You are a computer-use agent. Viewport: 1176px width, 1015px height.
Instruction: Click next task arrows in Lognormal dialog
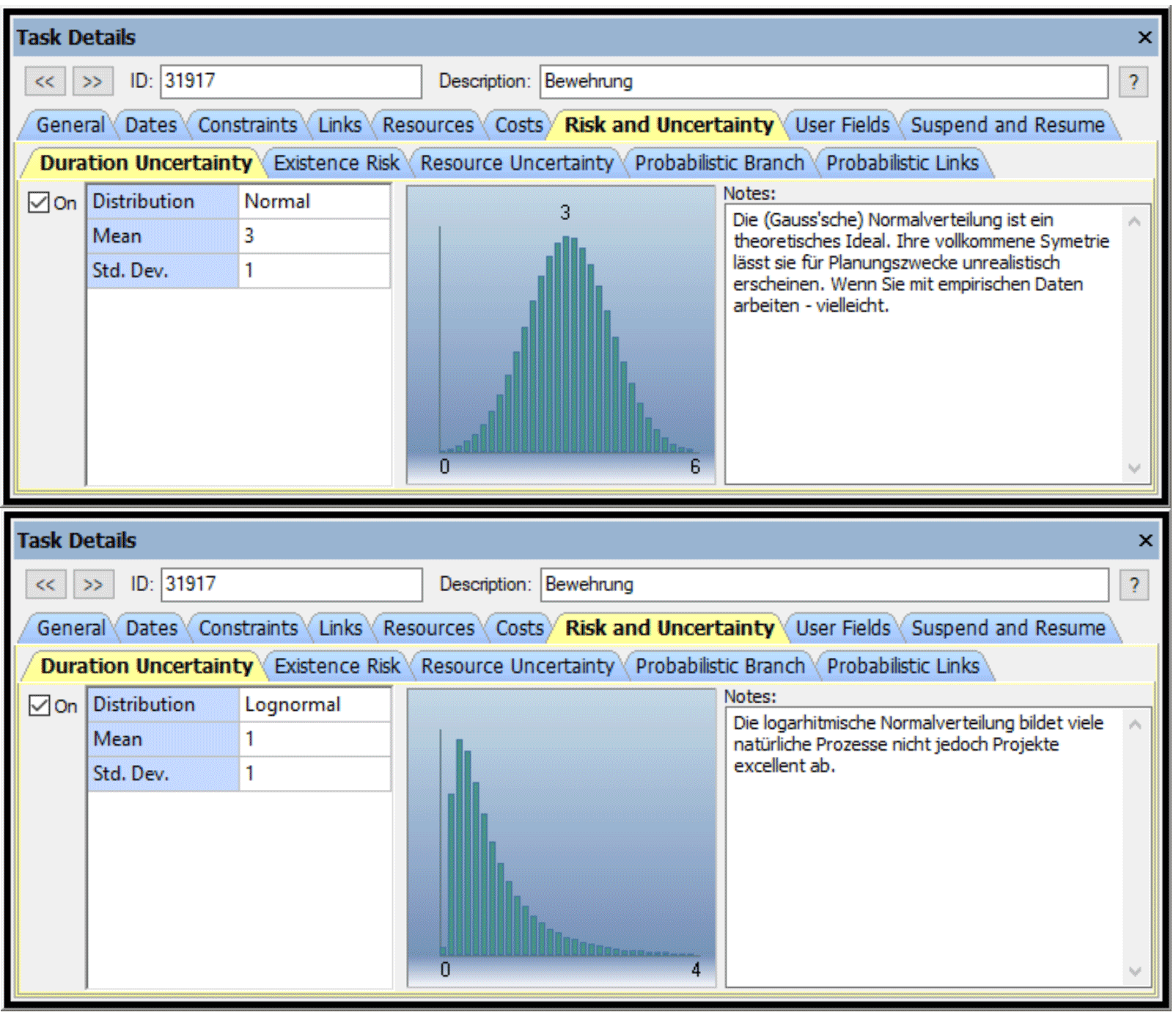93,585
